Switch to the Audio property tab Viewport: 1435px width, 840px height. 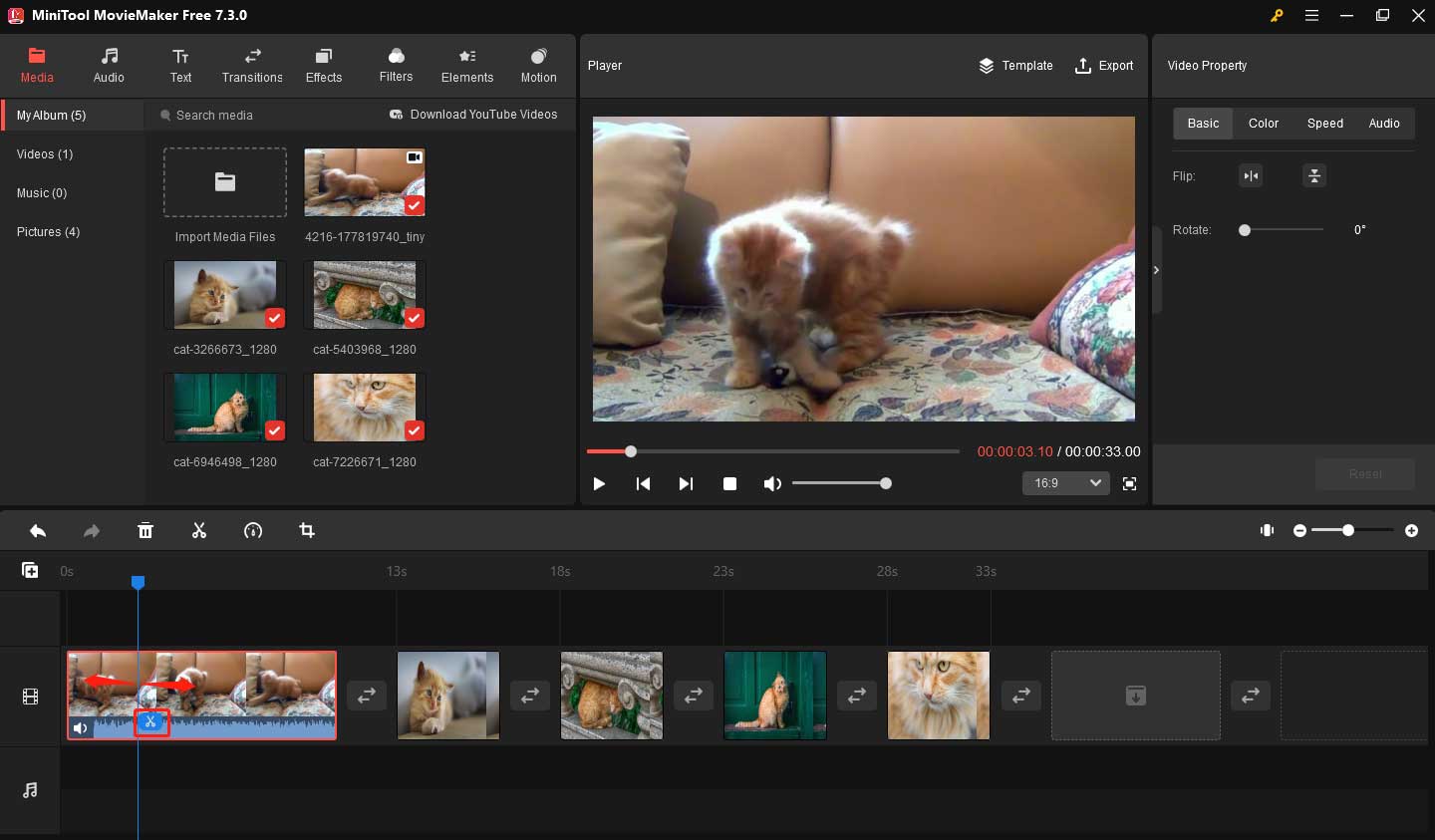1383,124
